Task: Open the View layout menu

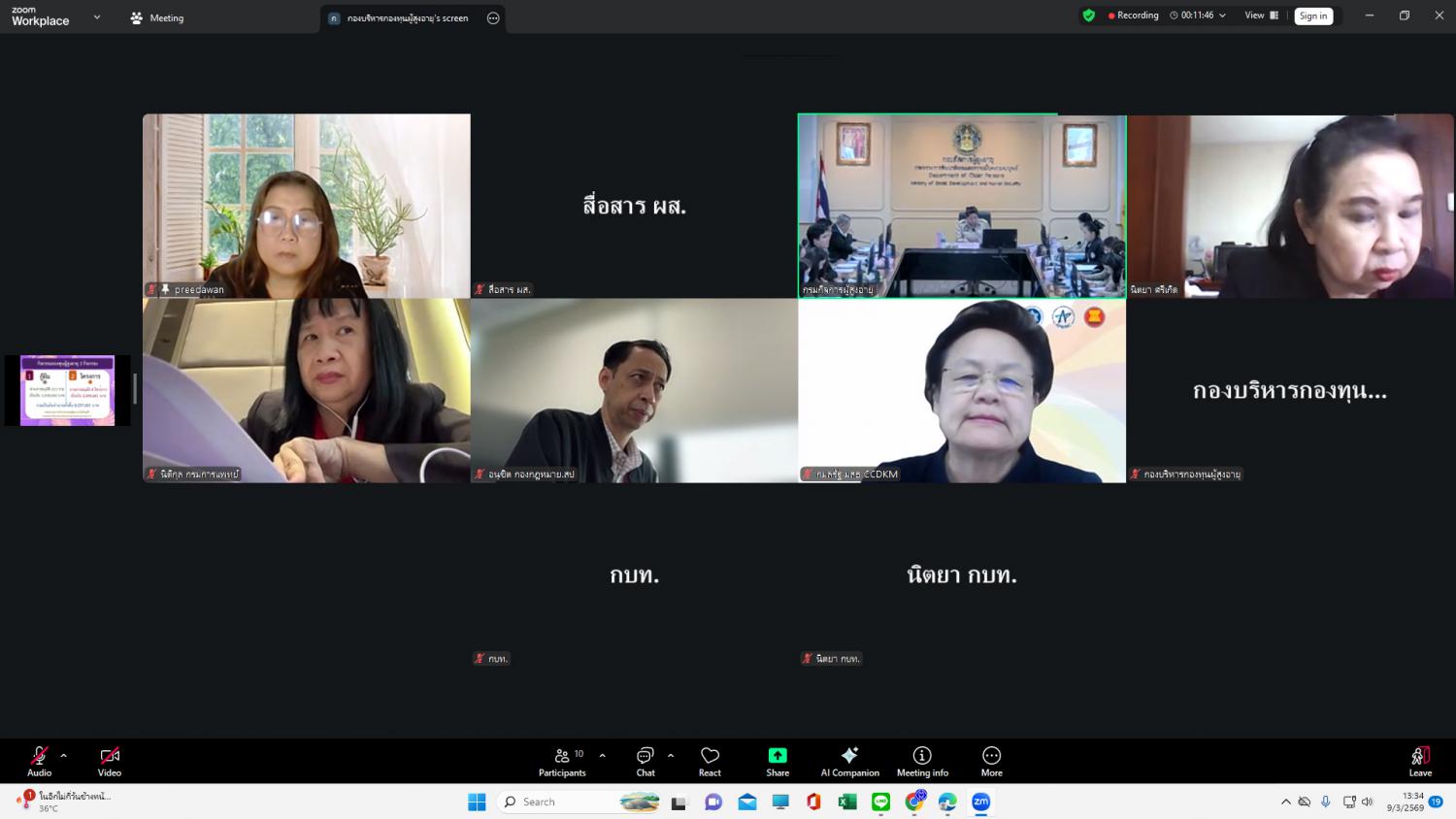Action: pos(1261,16)
